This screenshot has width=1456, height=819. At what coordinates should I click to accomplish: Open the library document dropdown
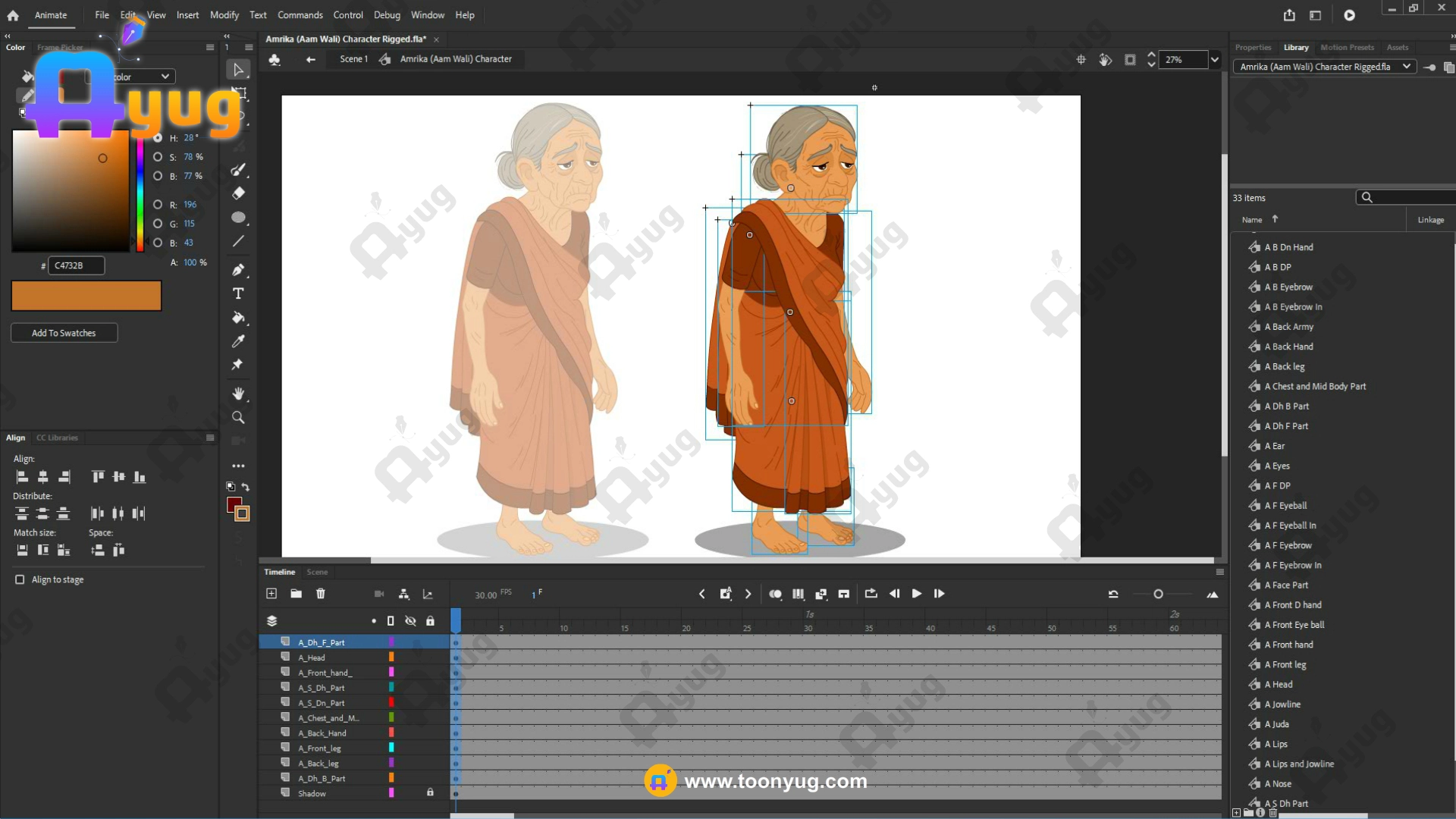click(x=1407, y=67)
